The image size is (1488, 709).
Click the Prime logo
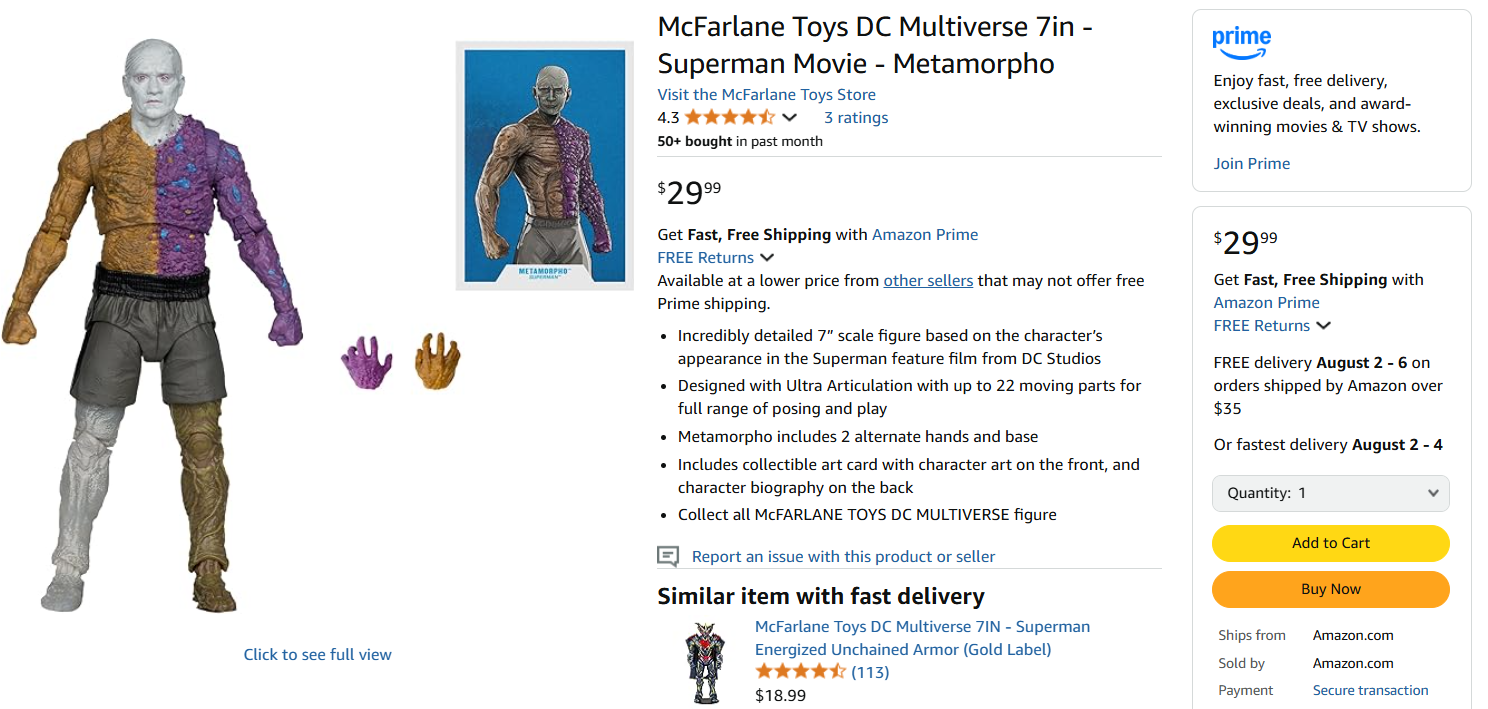[x=1241, y=43]
